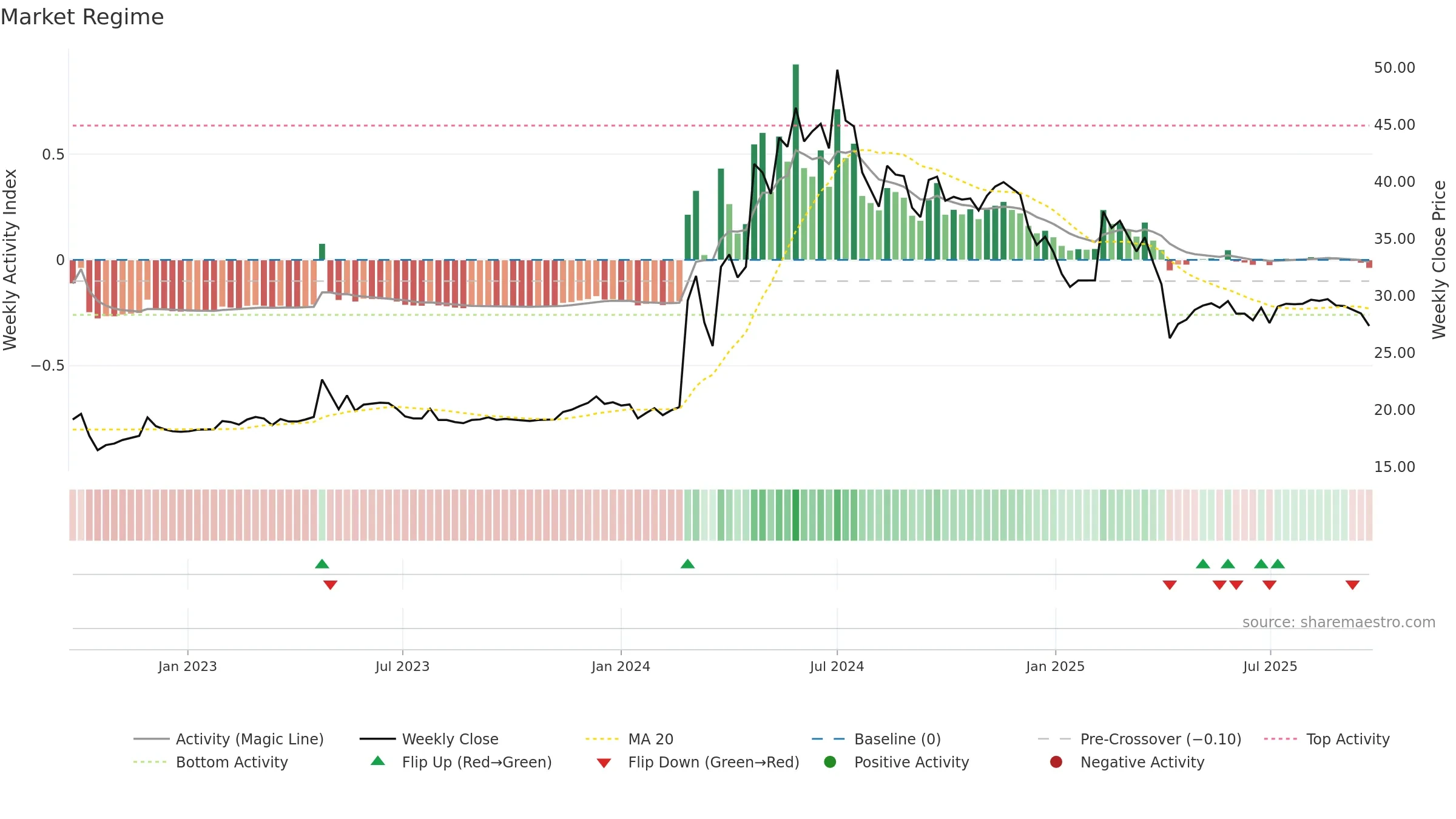Toggle MA 20 legend entry
This screenshot has height=819, width=1456.
(630, 739)
